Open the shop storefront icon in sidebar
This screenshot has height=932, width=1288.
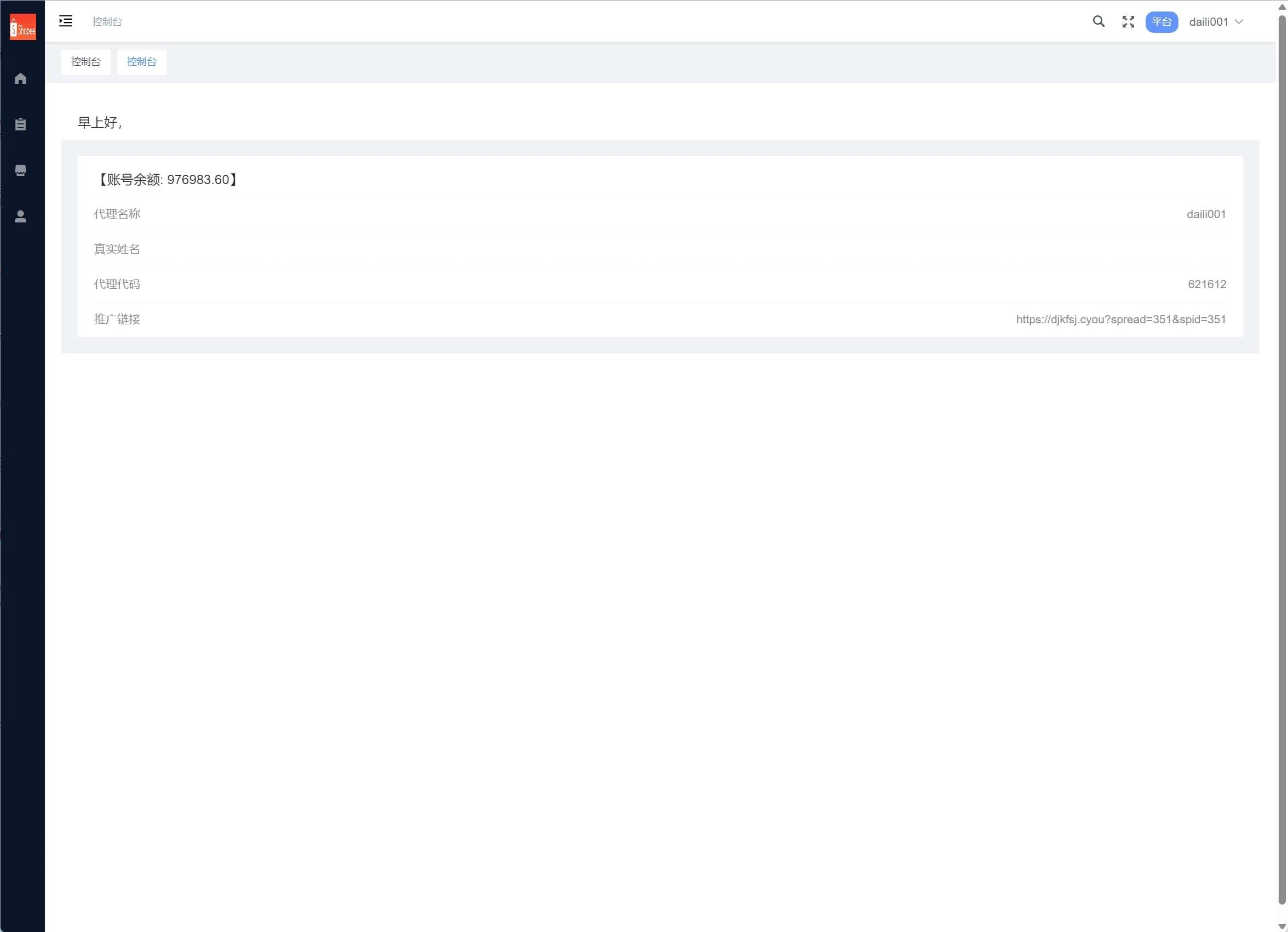[20, 170]
